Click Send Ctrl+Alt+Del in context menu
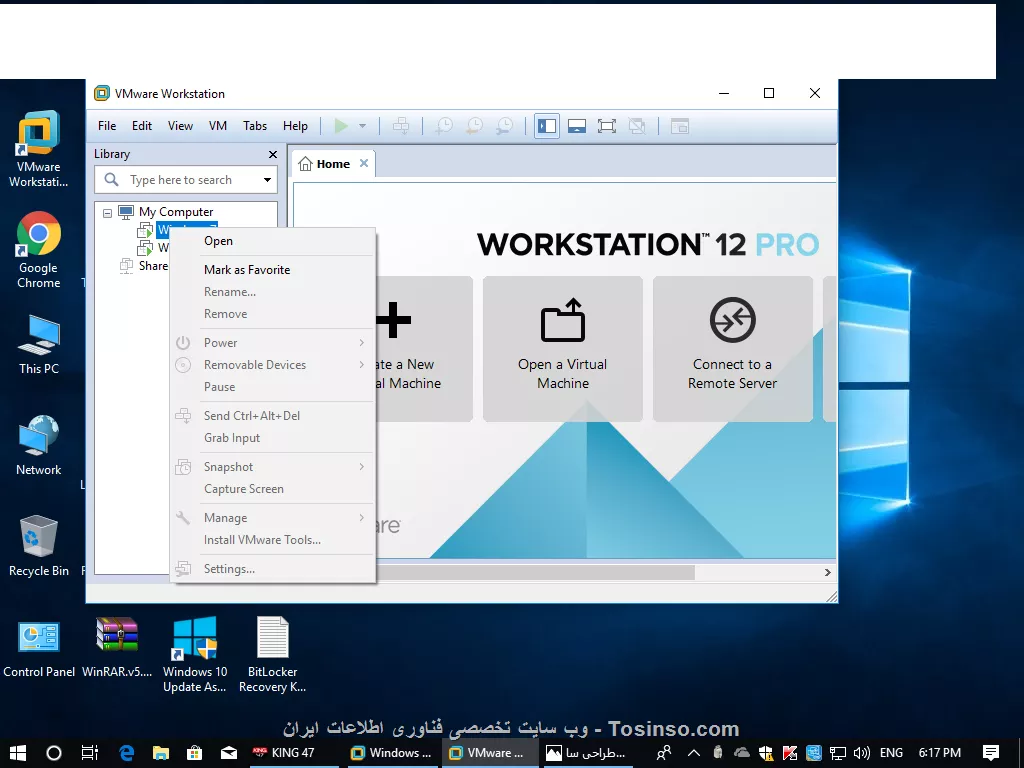The image size is (1024, 768). coord(272,416)
